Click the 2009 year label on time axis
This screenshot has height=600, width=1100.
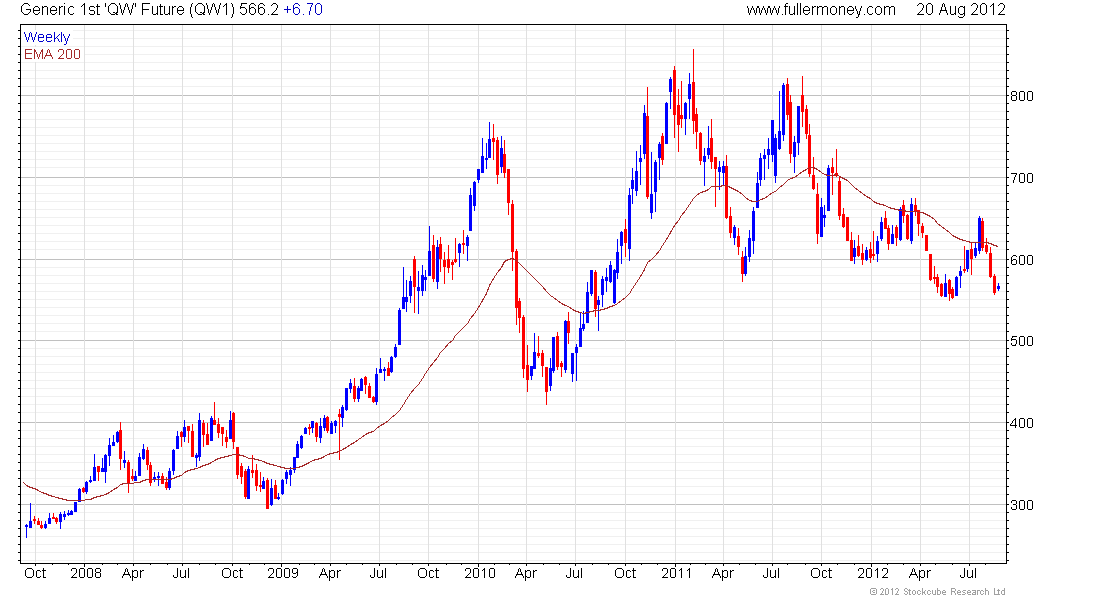(283, 573)
